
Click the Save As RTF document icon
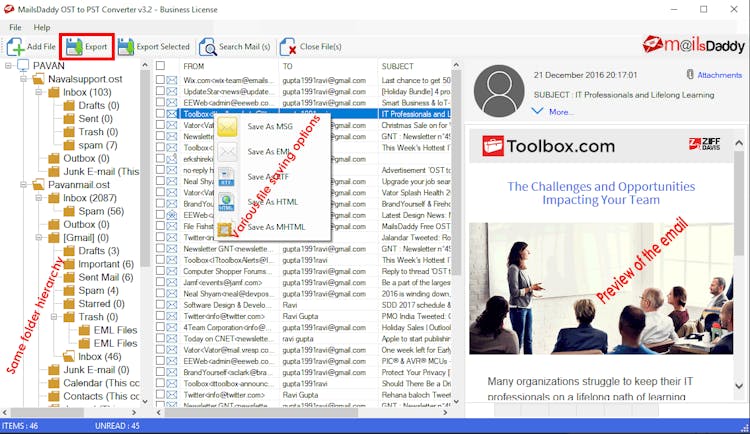pos(226,177)
